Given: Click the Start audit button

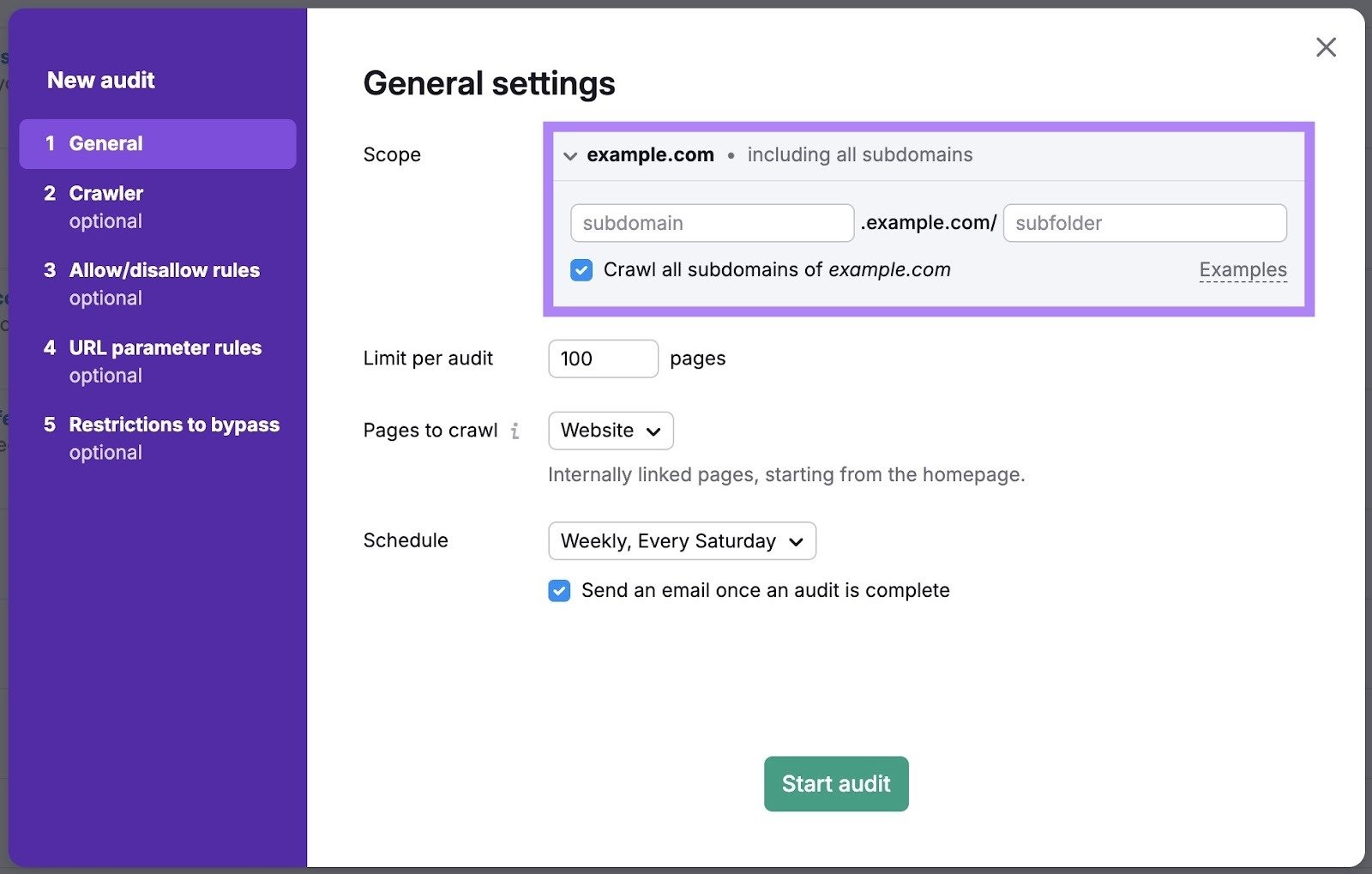Looking at the screenshot, I should (x=836, y=783).
